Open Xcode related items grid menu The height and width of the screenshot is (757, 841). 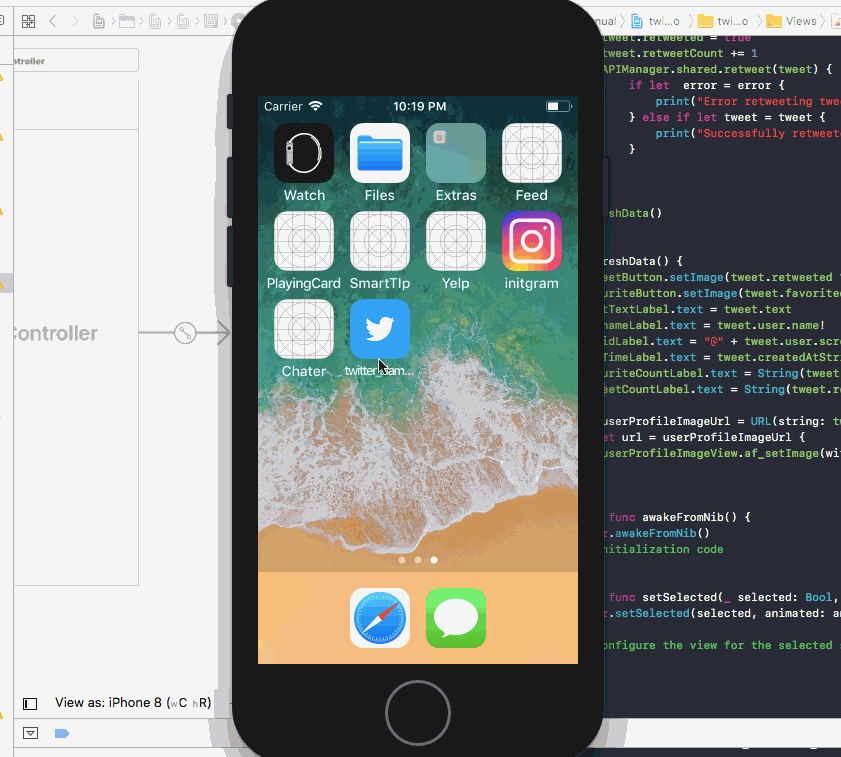pos(28,21)
